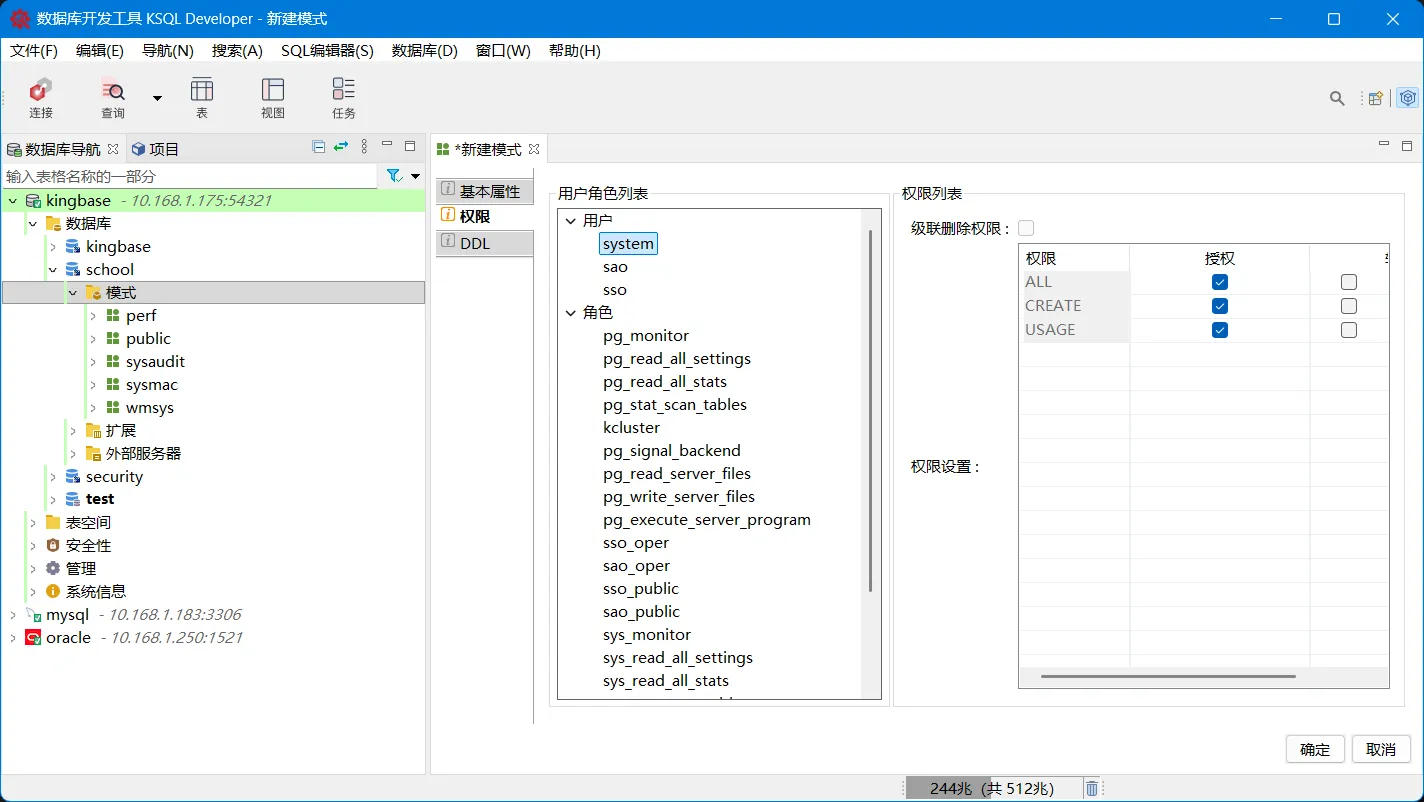Open the search magnifier at top right
Screen dimensions: 1424x802
[x=1337, y=98]
